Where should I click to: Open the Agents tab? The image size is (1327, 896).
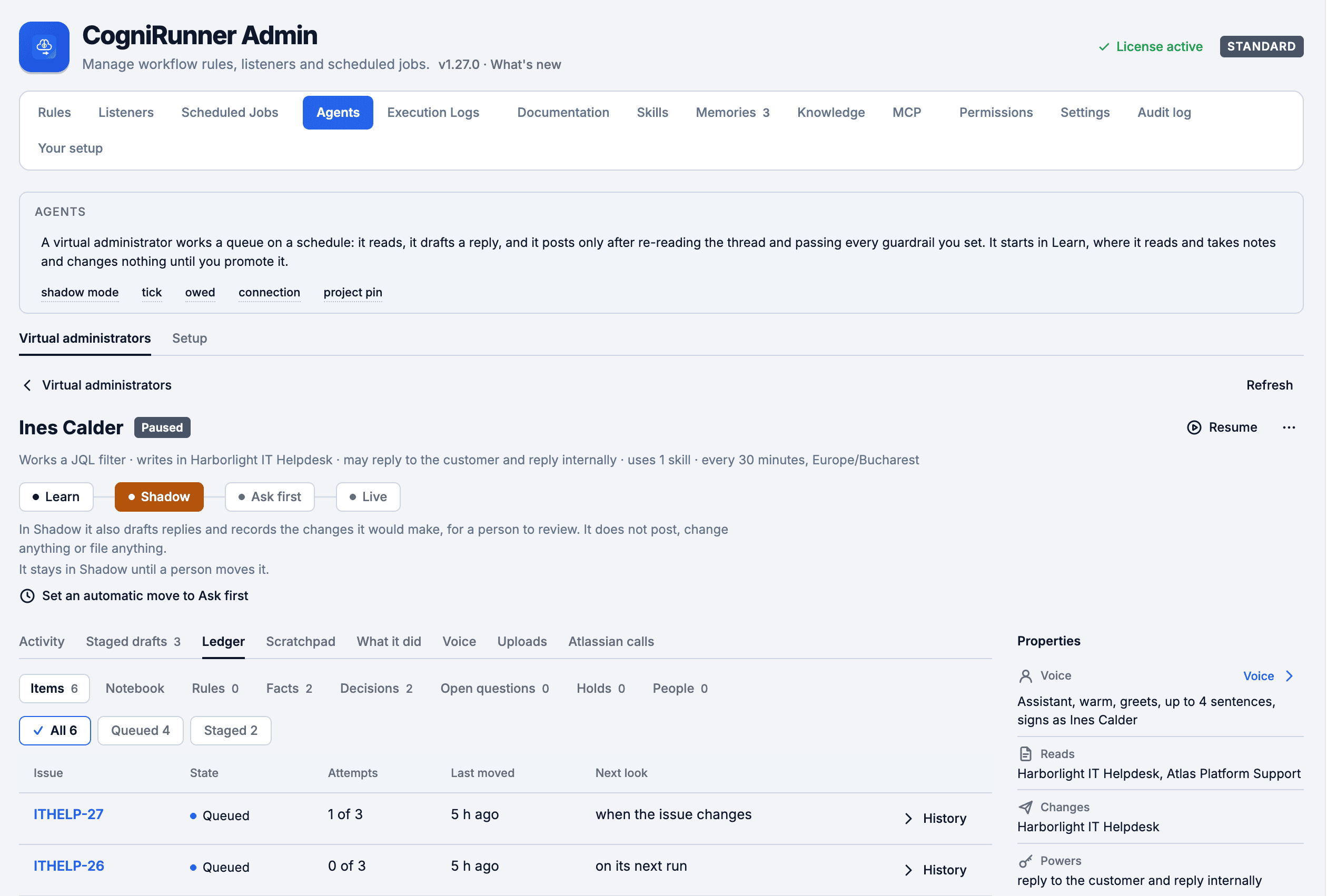(338, 113)
